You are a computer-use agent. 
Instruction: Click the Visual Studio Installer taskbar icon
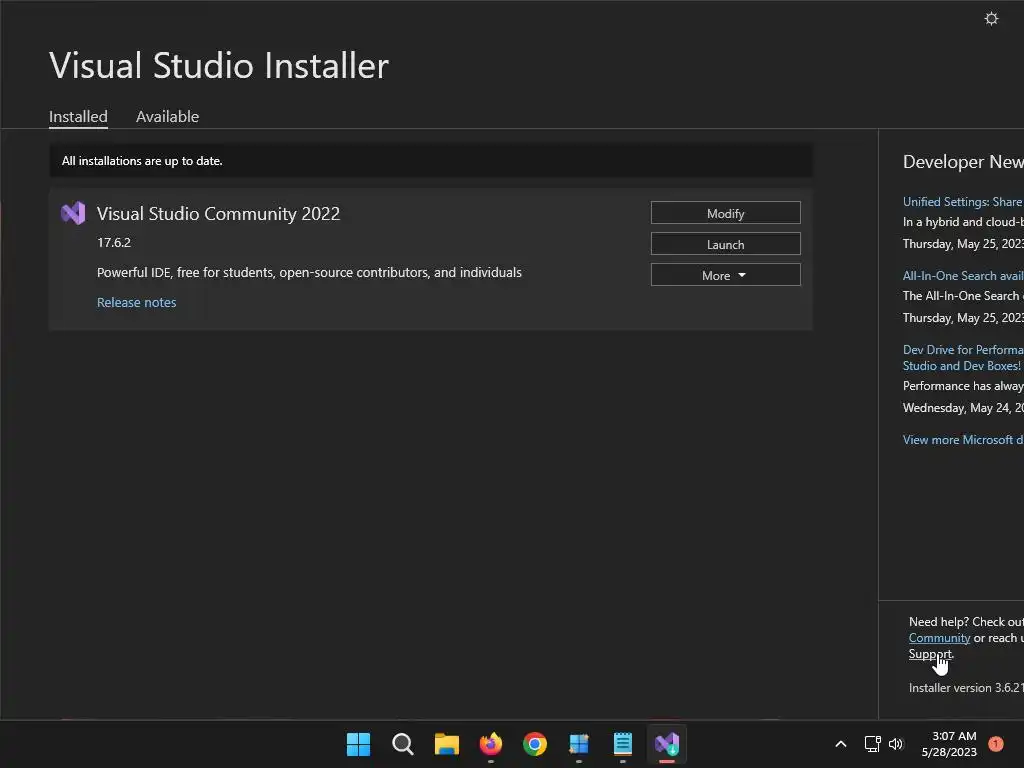pos(667,744)
